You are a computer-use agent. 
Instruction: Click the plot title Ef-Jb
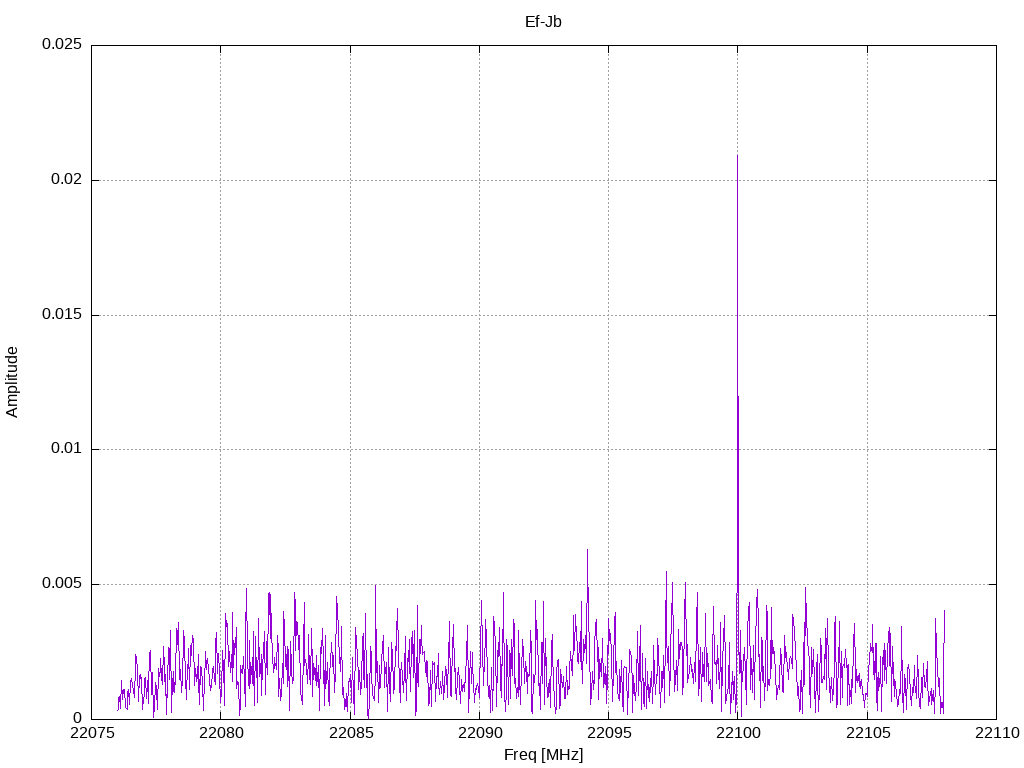tap(543, 21)
